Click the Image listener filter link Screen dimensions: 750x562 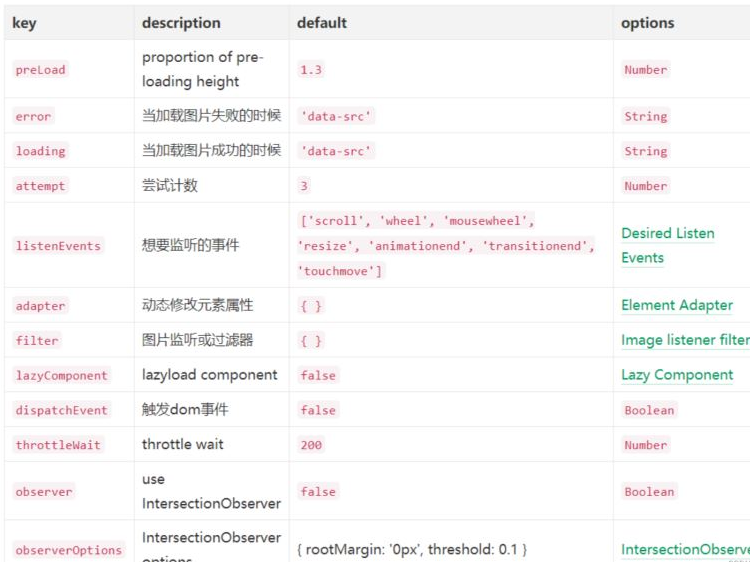pyautogui.click(x=684, y=340)
